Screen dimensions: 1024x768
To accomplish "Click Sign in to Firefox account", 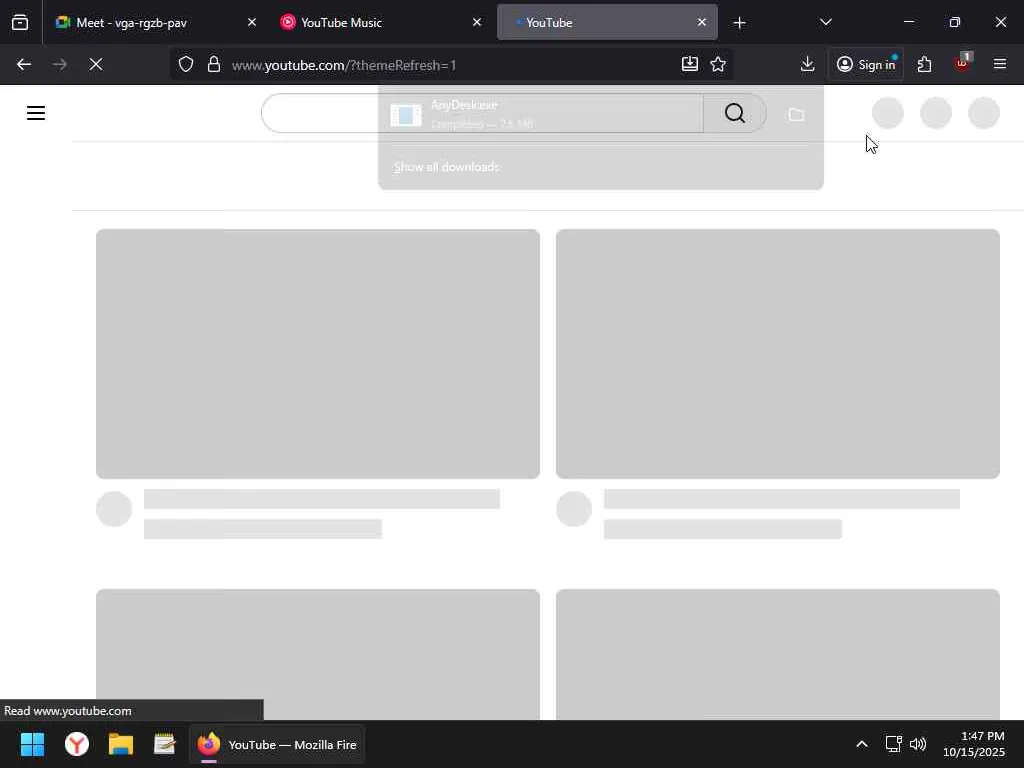I will [866, 64].
